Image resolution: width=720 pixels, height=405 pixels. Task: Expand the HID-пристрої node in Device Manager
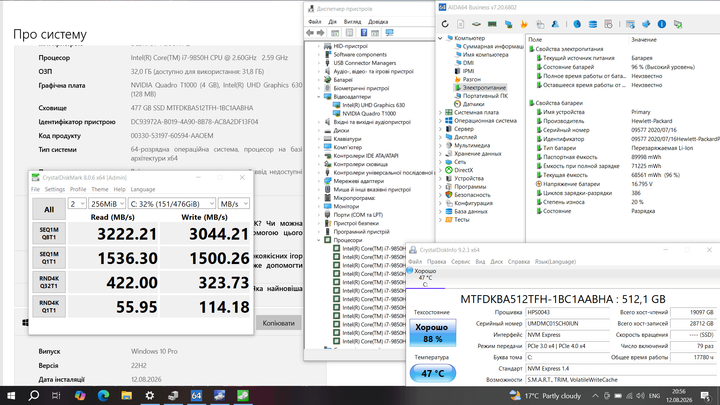click(319, 46)
